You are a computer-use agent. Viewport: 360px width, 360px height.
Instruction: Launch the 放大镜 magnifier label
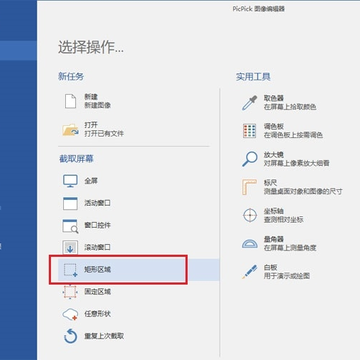274,155
